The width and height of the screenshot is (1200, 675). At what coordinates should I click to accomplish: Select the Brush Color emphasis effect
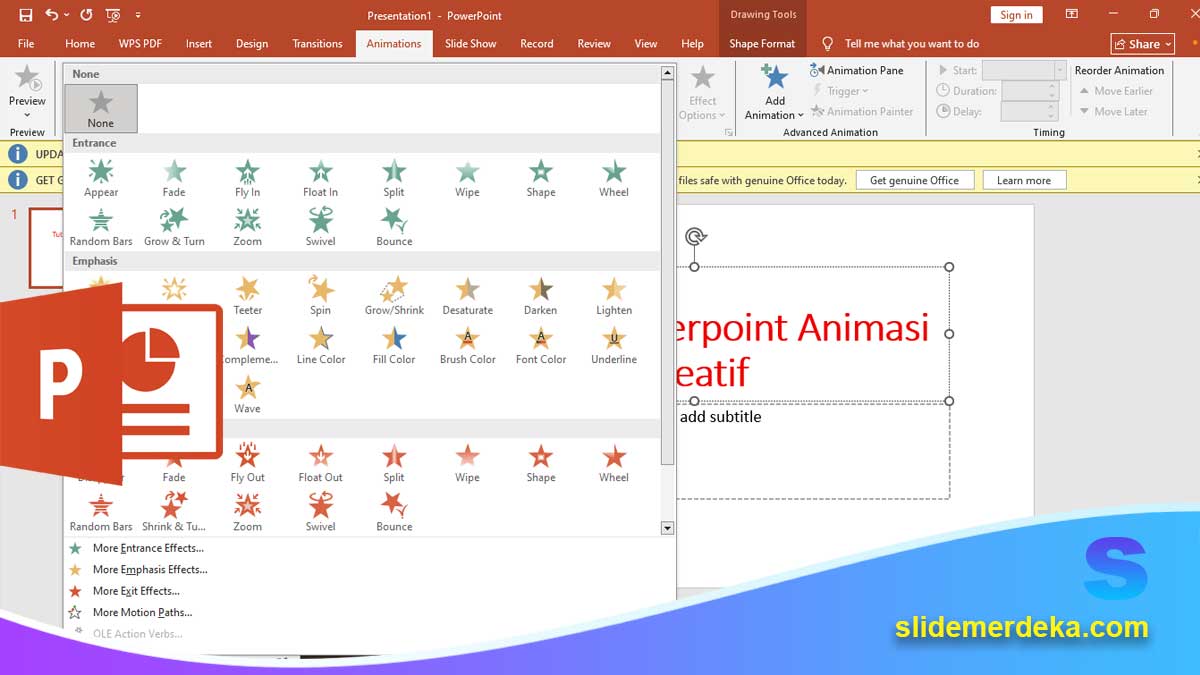coord(467,345)
